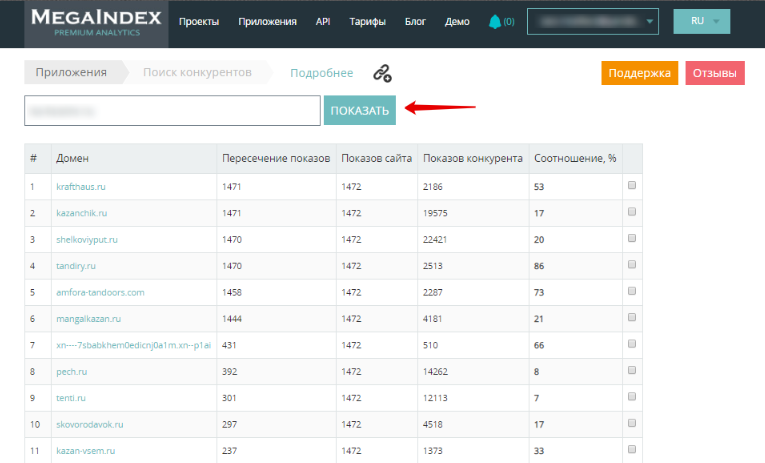The height and width of the screenshot is (463, 765).
Task: Tick the checkbox for skovorodavok.ru
Action: (632, 423)
